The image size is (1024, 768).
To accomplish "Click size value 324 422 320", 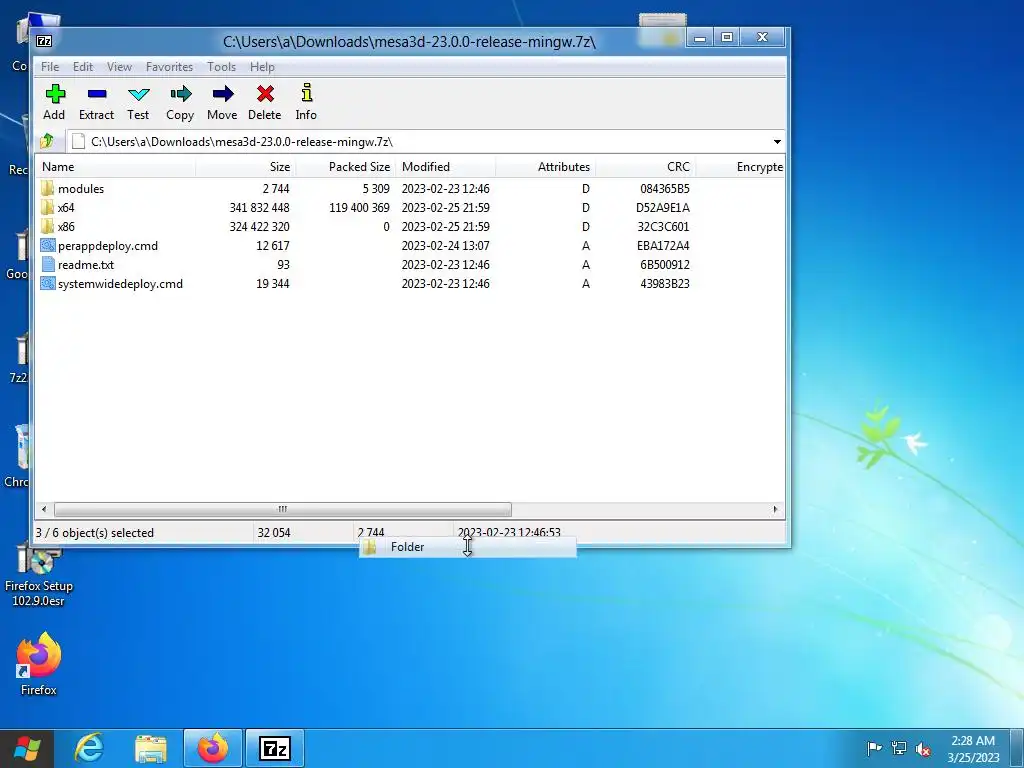I will coord(259,227).
